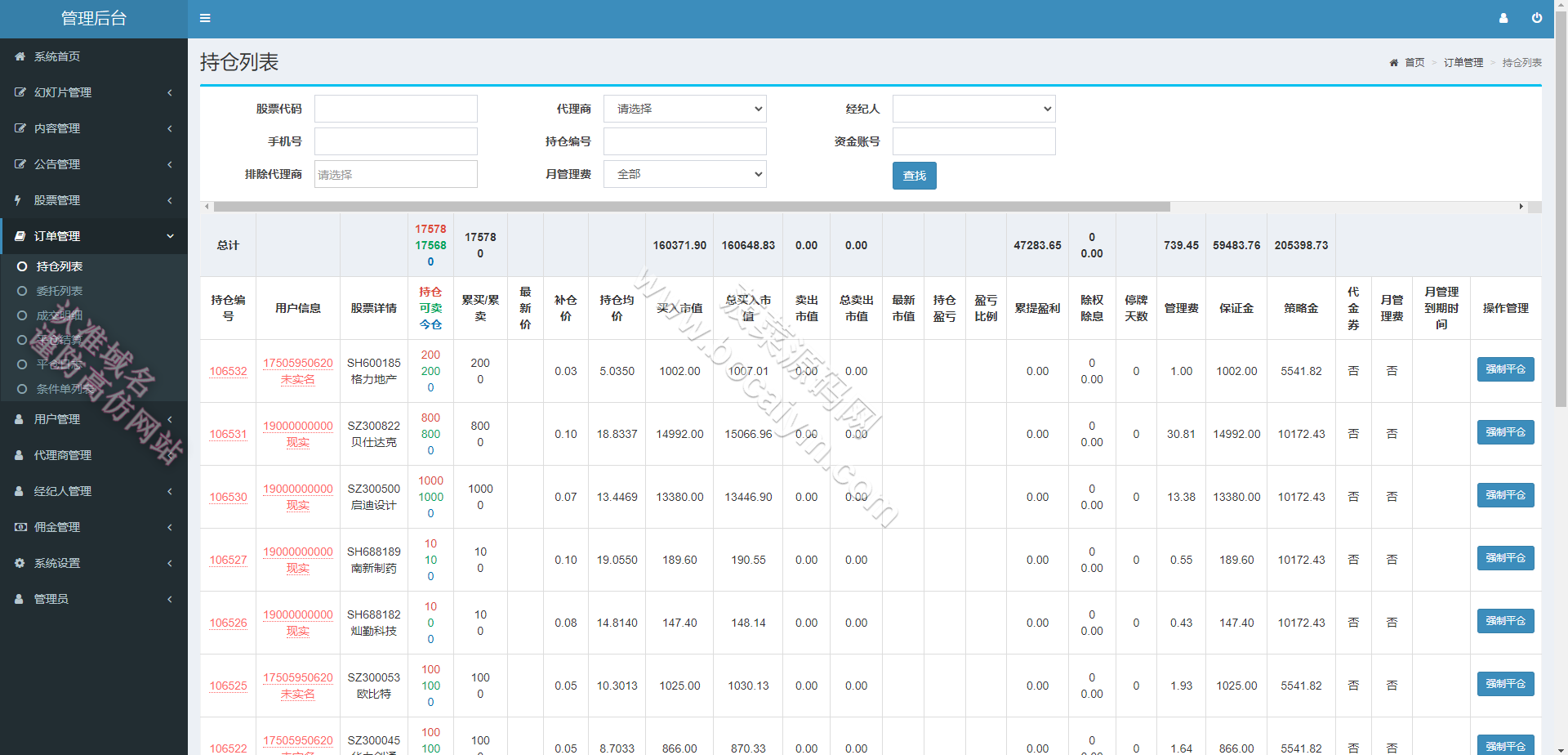
Task: Focus the 手机号 input field
Action: pyautogui.click(x=396, y=141)
